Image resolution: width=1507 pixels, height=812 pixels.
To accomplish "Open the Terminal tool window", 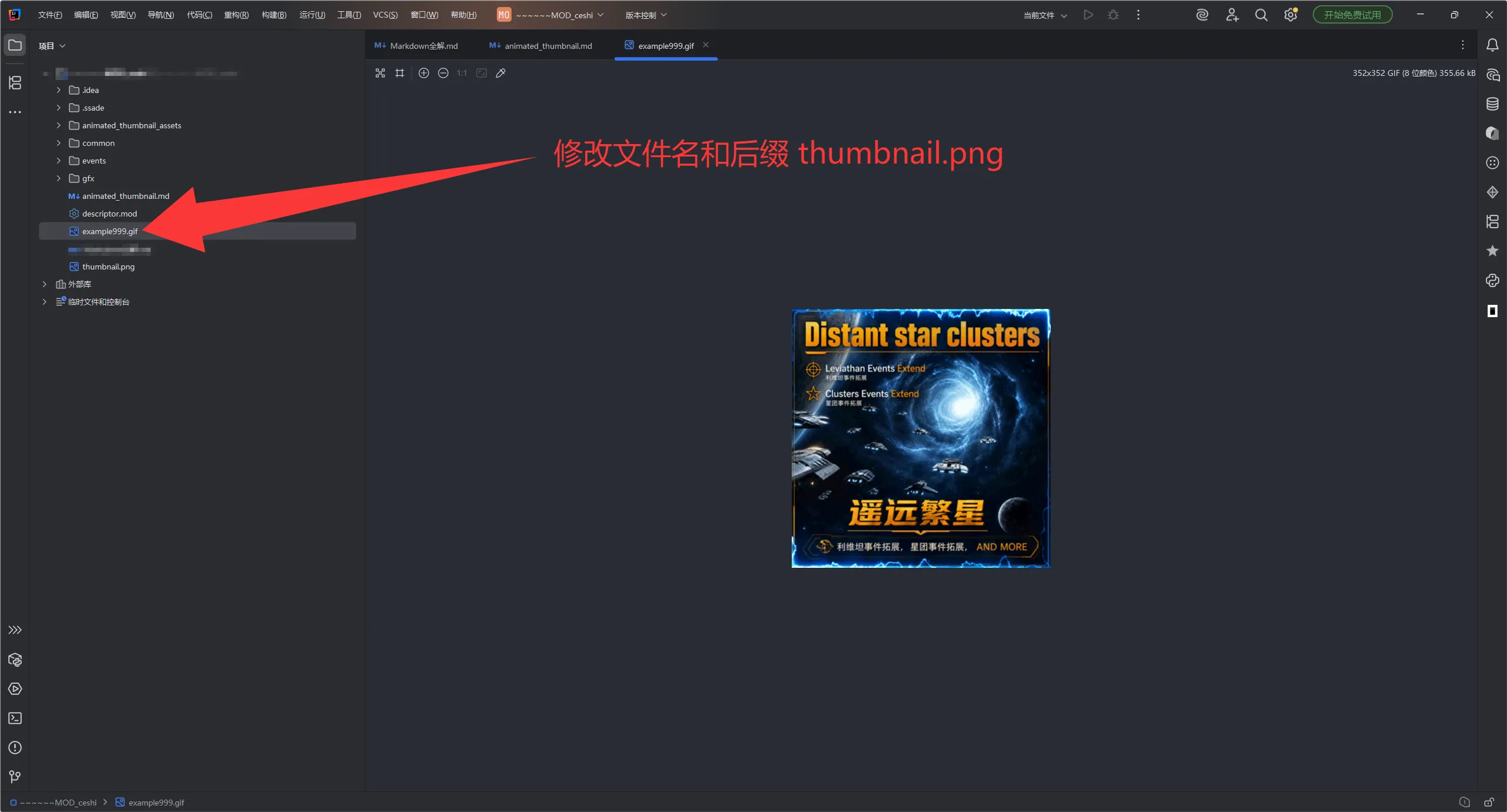I will point(15,718).
